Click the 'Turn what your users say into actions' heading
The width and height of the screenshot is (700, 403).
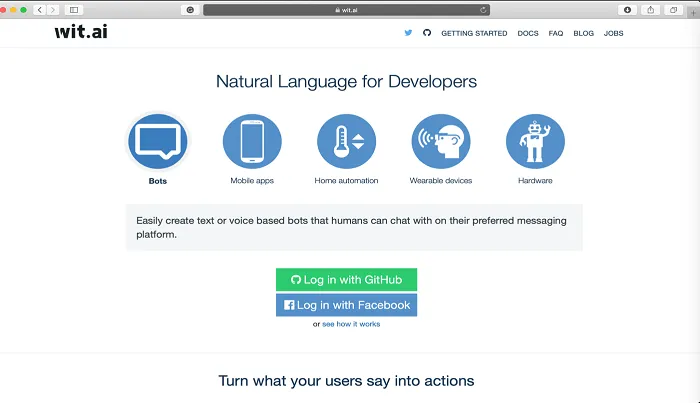tap(346, 381)
